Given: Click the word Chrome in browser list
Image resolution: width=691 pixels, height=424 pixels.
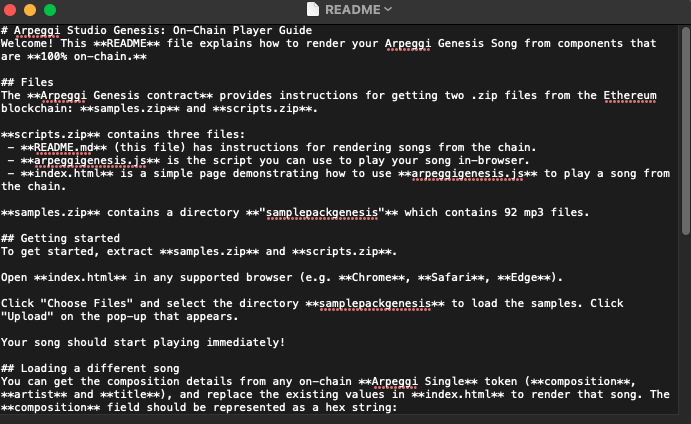Looking at the screenshot, I should point(372,278).
